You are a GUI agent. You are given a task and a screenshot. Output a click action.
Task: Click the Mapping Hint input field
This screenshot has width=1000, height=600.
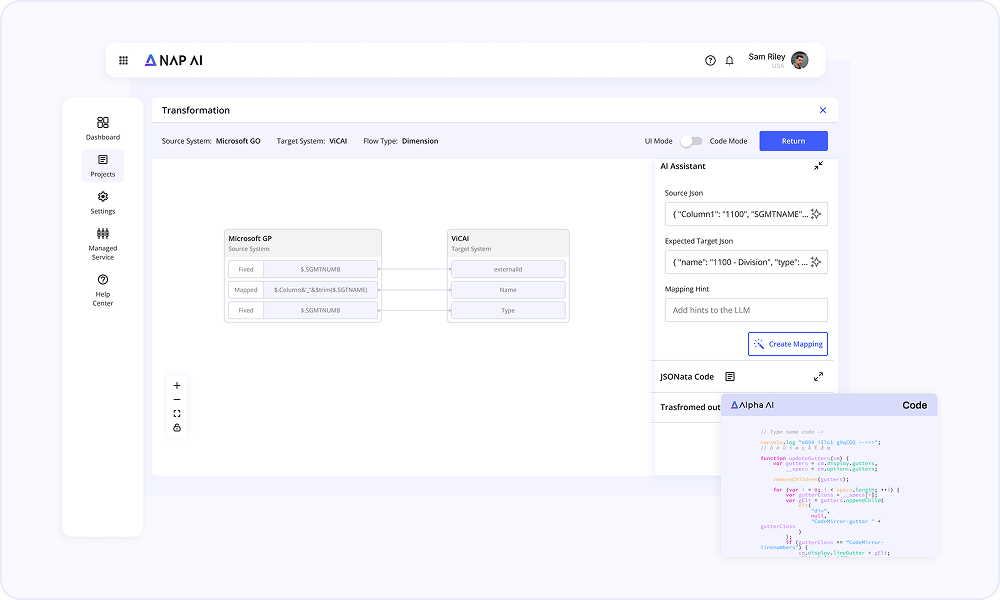pyautogui.click(x=746, y=310)
